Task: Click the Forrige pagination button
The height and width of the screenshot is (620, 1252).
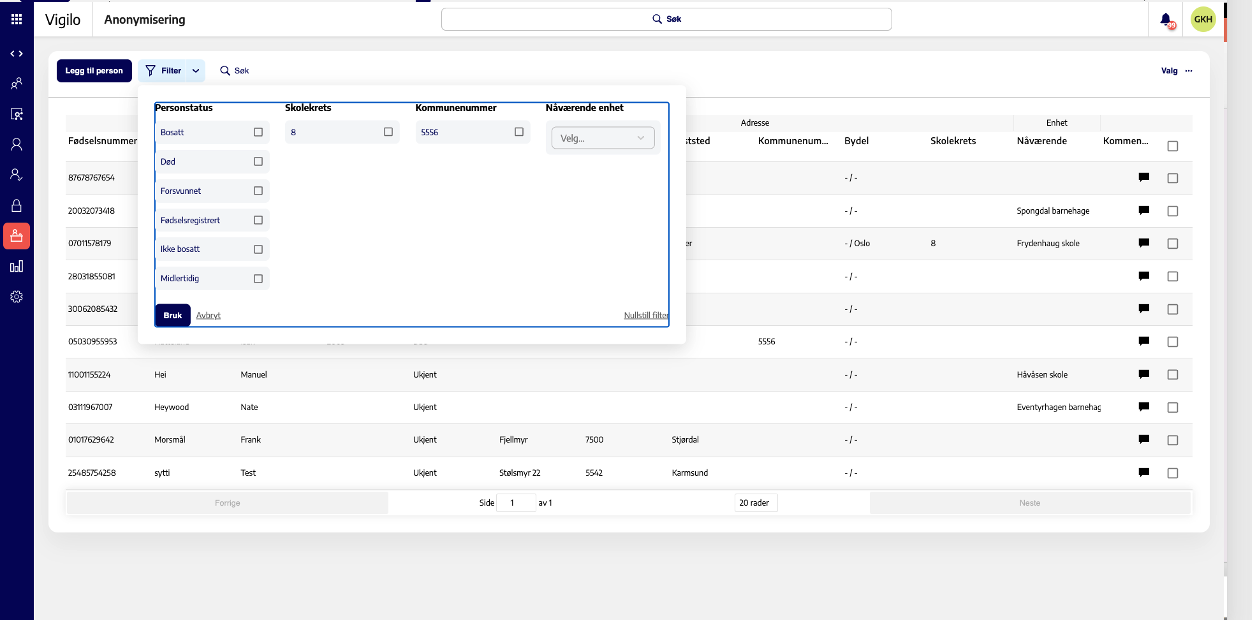Action: click(x=228, y=503)
